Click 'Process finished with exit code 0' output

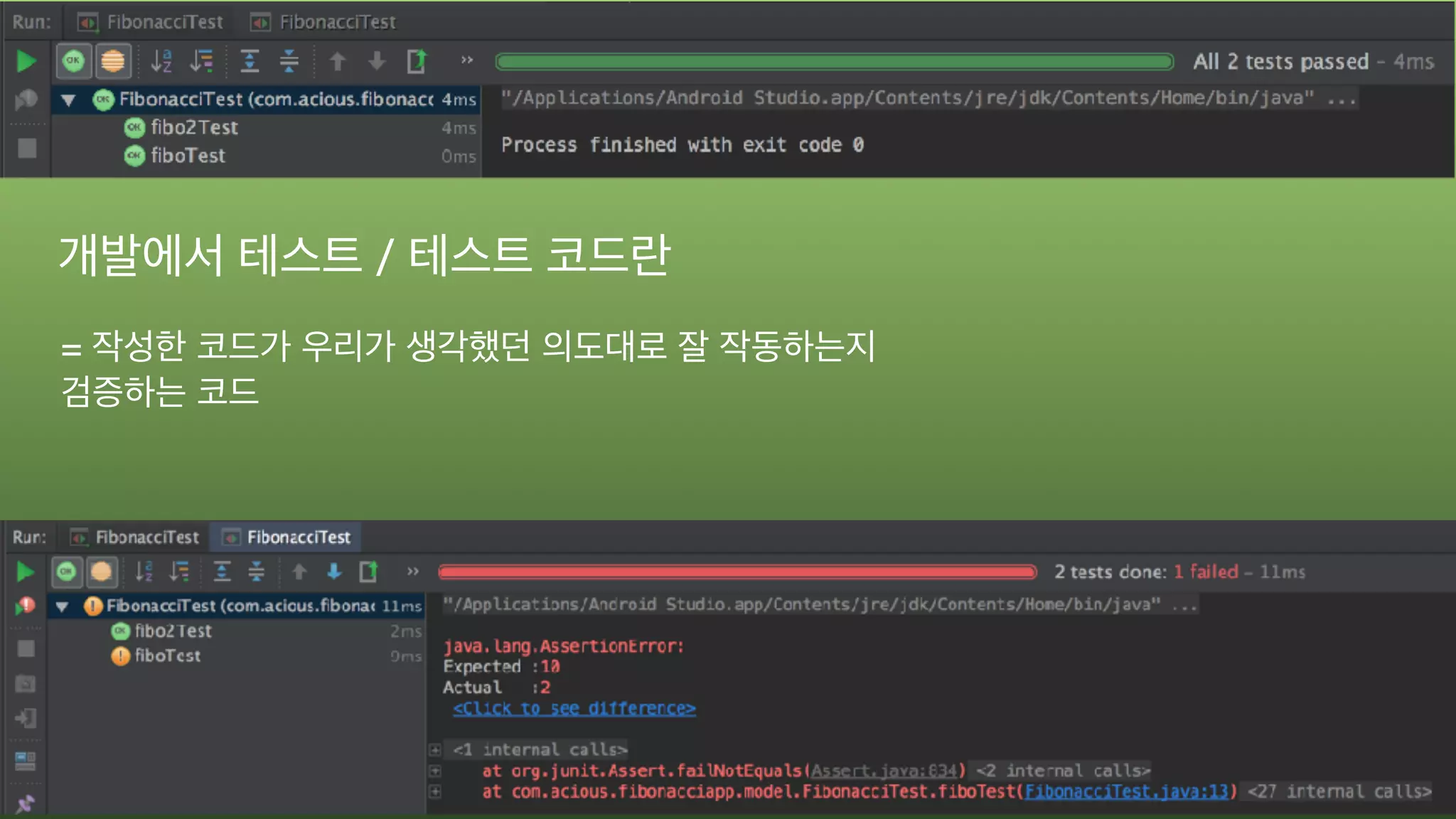[682, 145]
